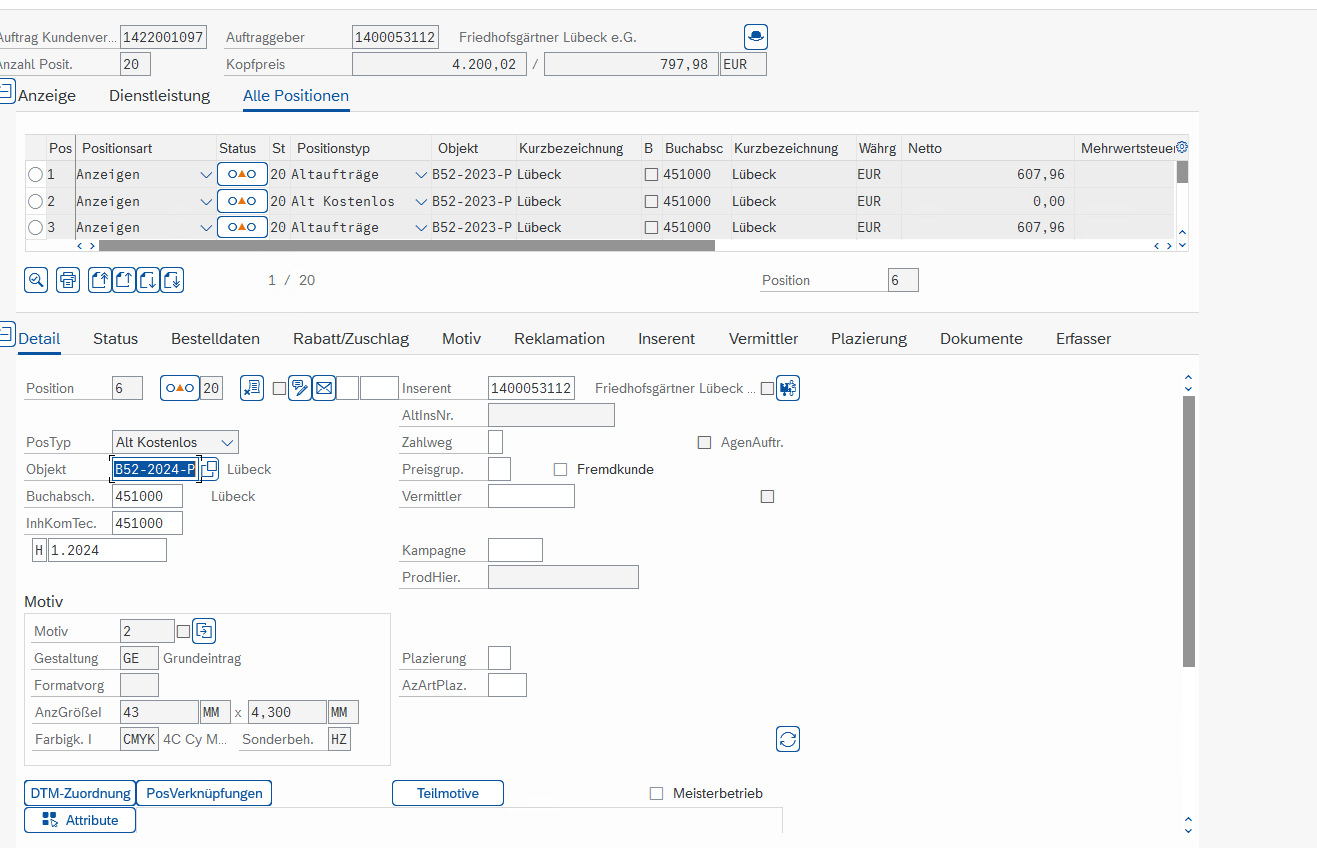Expand the PosTyp Alt Kostenlos dropdown
1317x848 pixels.
coord(228,442)
